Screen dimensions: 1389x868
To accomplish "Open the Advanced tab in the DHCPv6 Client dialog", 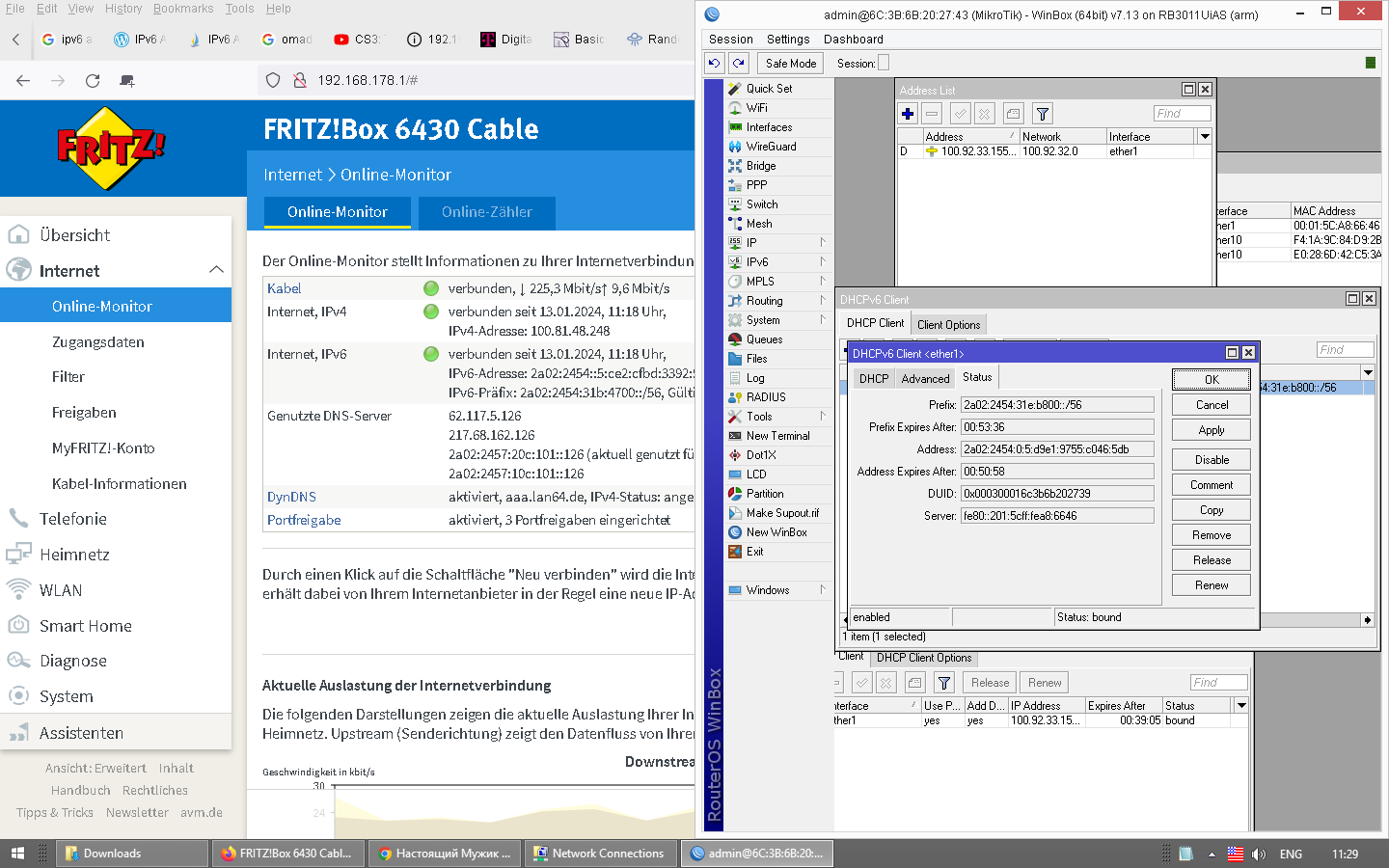I will click(925, 379).
